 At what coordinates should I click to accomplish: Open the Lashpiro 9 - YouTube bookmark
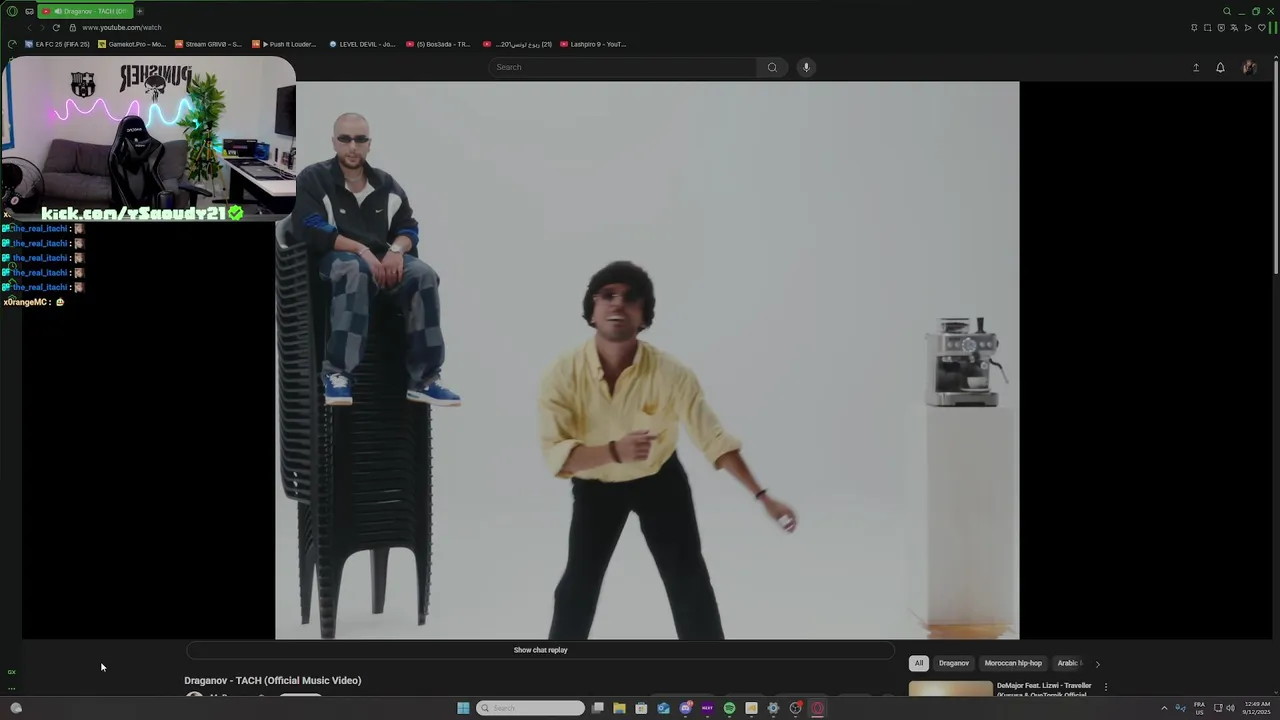(x=593, y=44)
